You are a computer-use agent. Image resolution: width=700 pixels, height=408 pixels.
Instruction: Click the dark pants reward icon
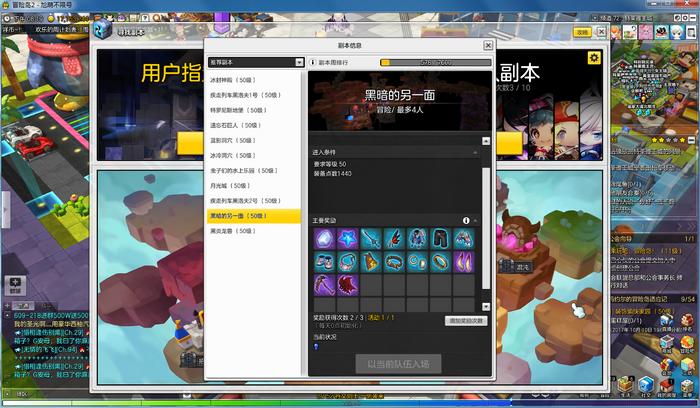[441, 239]
